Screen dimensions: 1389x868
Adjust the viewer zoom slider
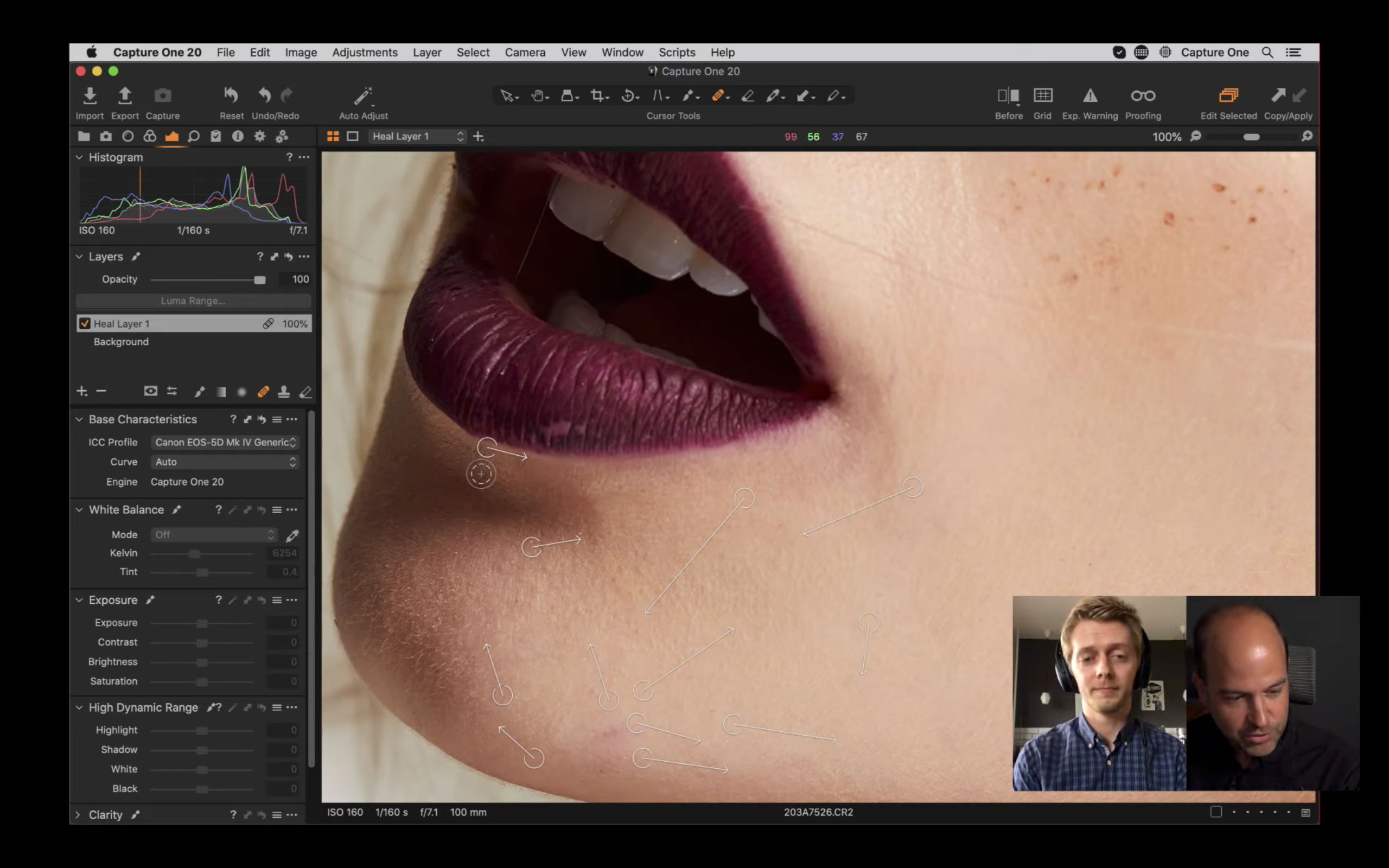[1251, 137]
